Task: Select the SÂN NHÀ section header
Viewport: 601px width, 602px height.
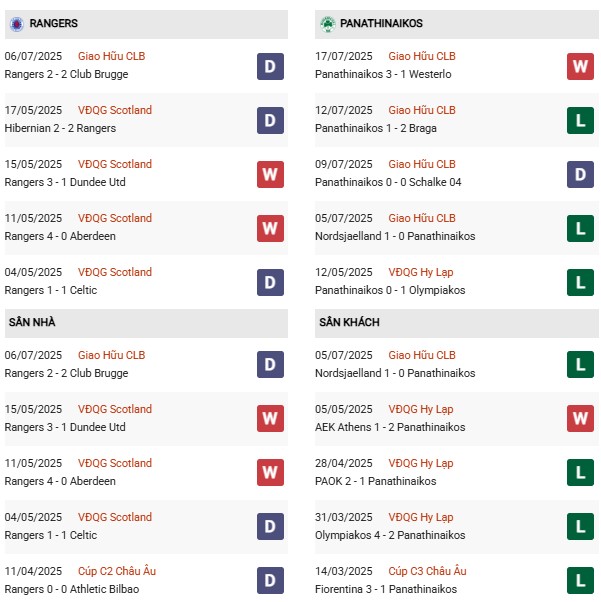Action: coord(30,322)
